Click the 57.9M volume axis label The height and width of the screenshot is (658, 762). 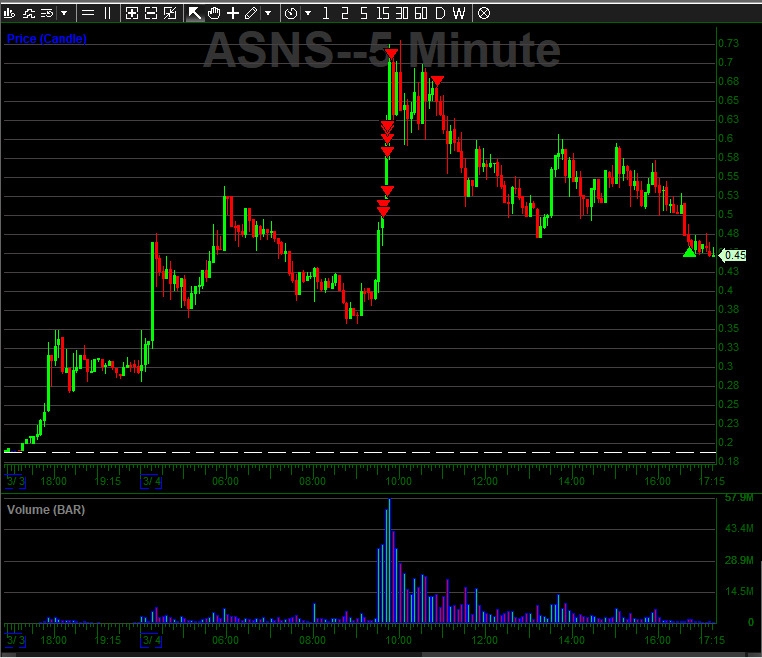739,498
